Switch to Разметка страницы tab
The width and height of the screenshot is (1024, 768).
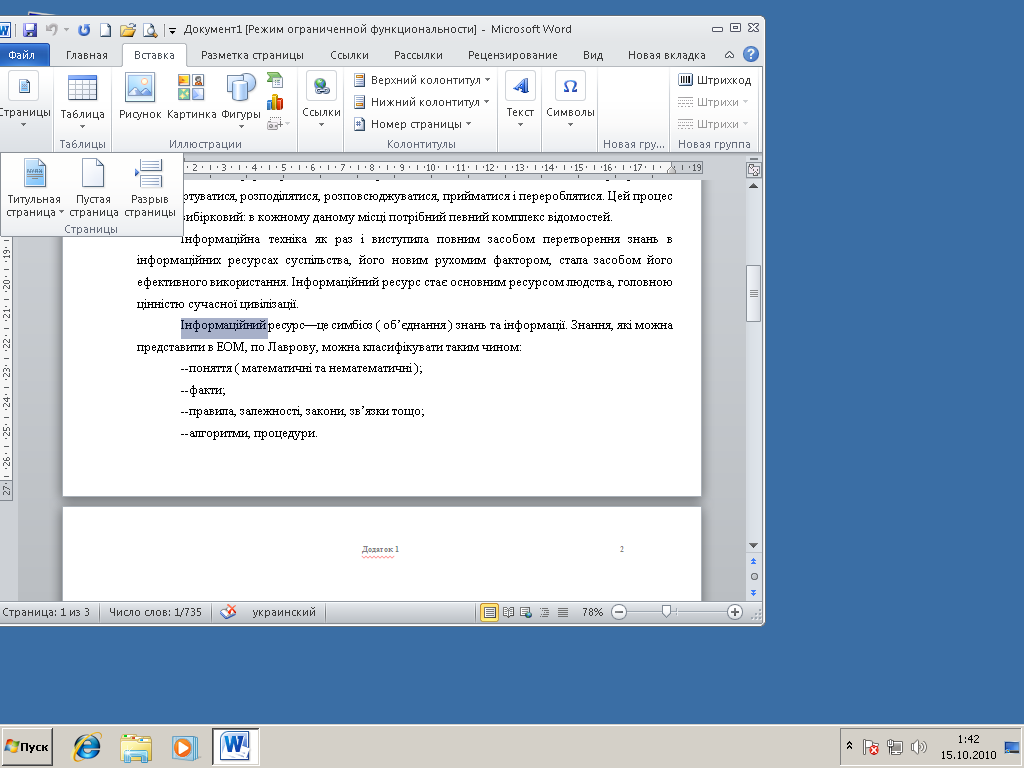[252, 55]
